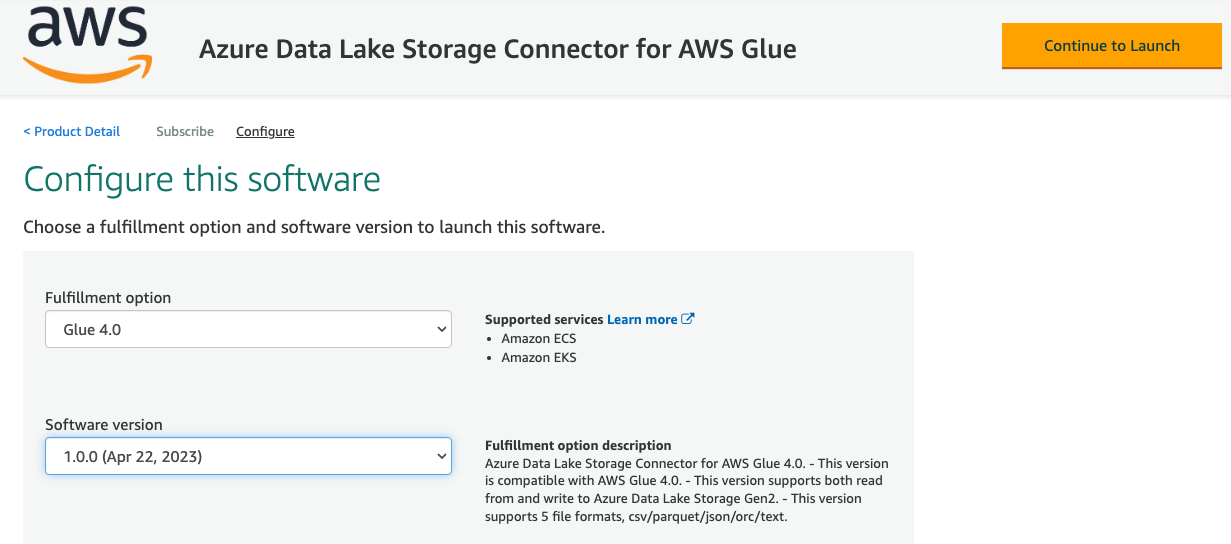Open the Learn more supported services link
This screenshot has width=1231, height=544.
pyautogui.click(x=642, y=319)
